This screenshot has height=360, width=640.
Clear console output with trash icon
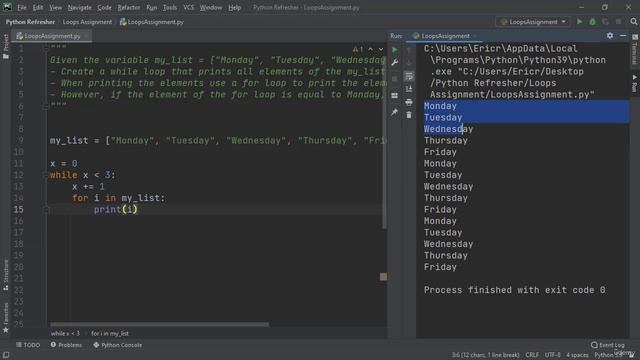[409, 115]
